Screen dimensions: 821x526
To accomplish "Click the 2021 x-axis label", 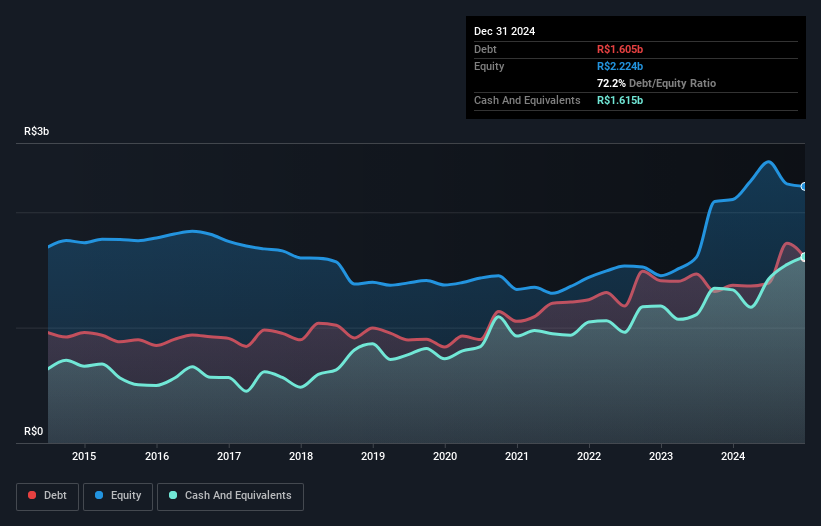I will click(x=517, y=456).
